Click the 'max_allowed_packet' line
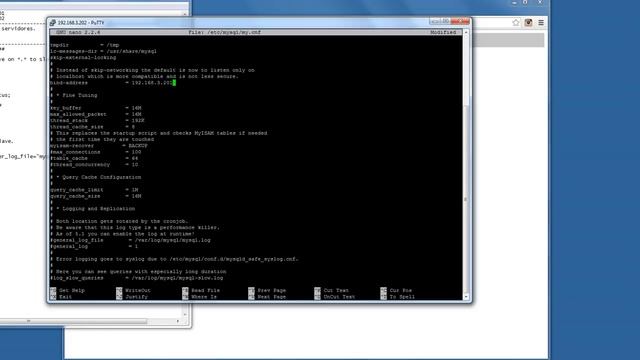The height and width of the screenshot is (360, 640). click(96, 114)
